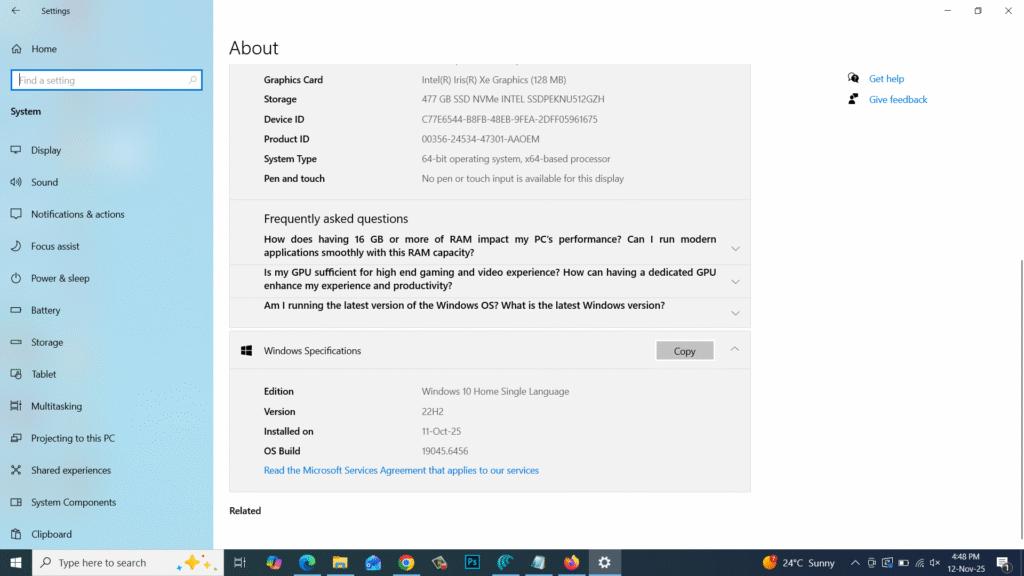Viewport: 1024px width, 576px height.
Task: Read the Microsoft Services Agreement link
Action: click(400, 469)
